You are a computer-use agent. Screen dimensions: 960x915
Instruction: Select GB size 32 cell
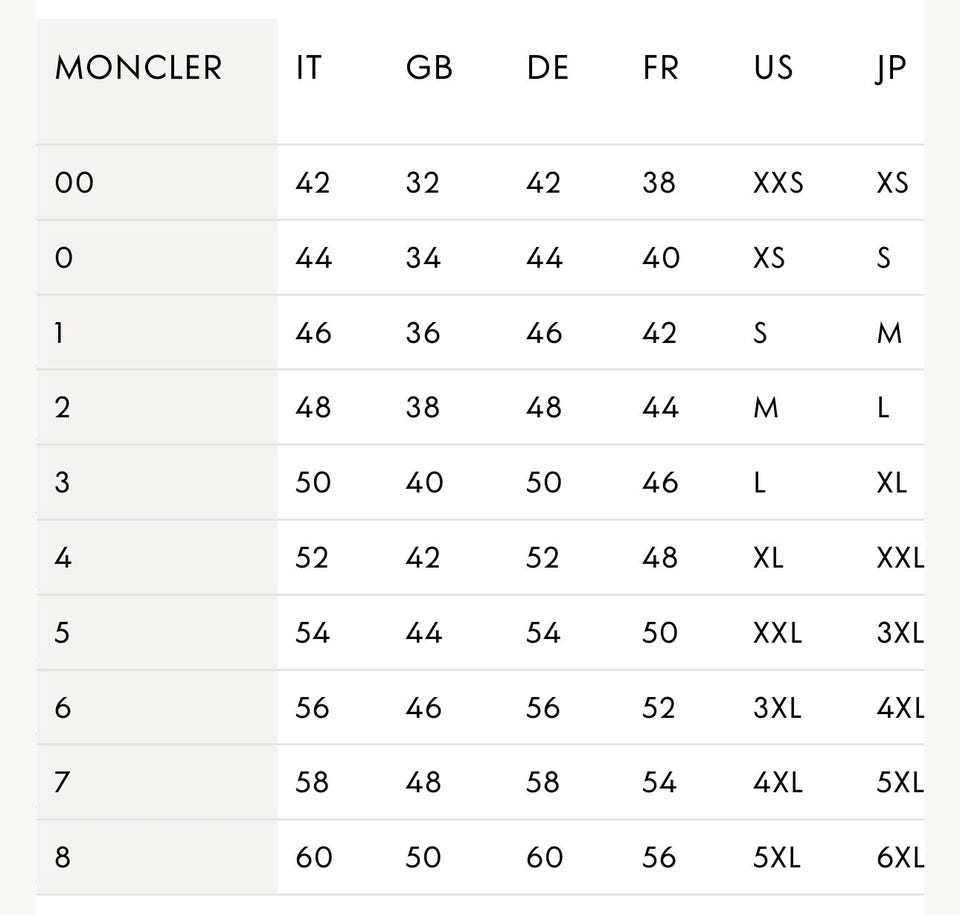click(x=423, y=183)
